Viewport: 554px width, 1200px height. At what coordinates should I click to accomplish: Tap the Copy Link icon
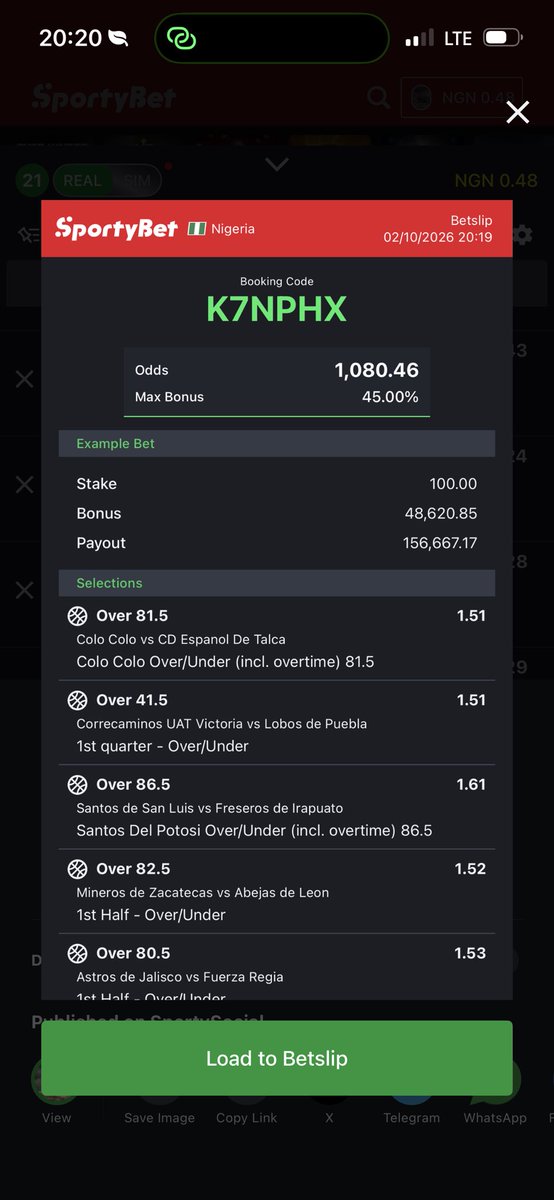point(246,1080)
